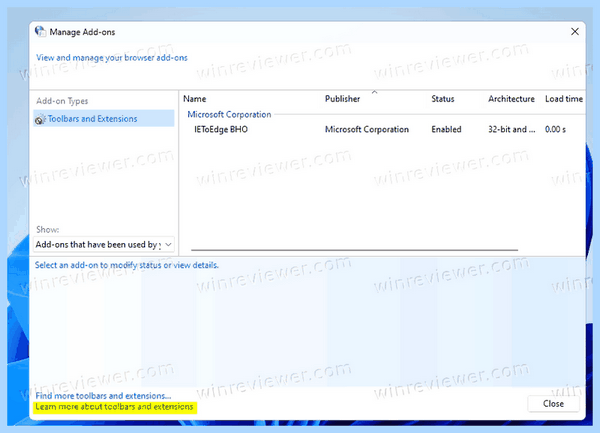The width and height of the screenshot is (600, 433).
Task: Click the 0.00 s load time cell
Action: [x=555, y=130]
